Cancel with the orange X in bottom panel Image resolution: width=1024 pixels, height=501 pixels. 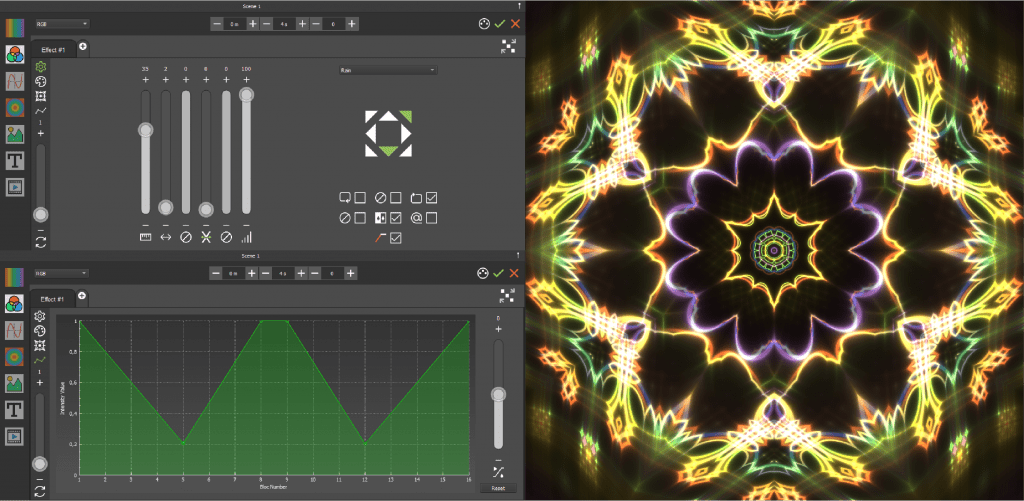click(x=516, y=273)
